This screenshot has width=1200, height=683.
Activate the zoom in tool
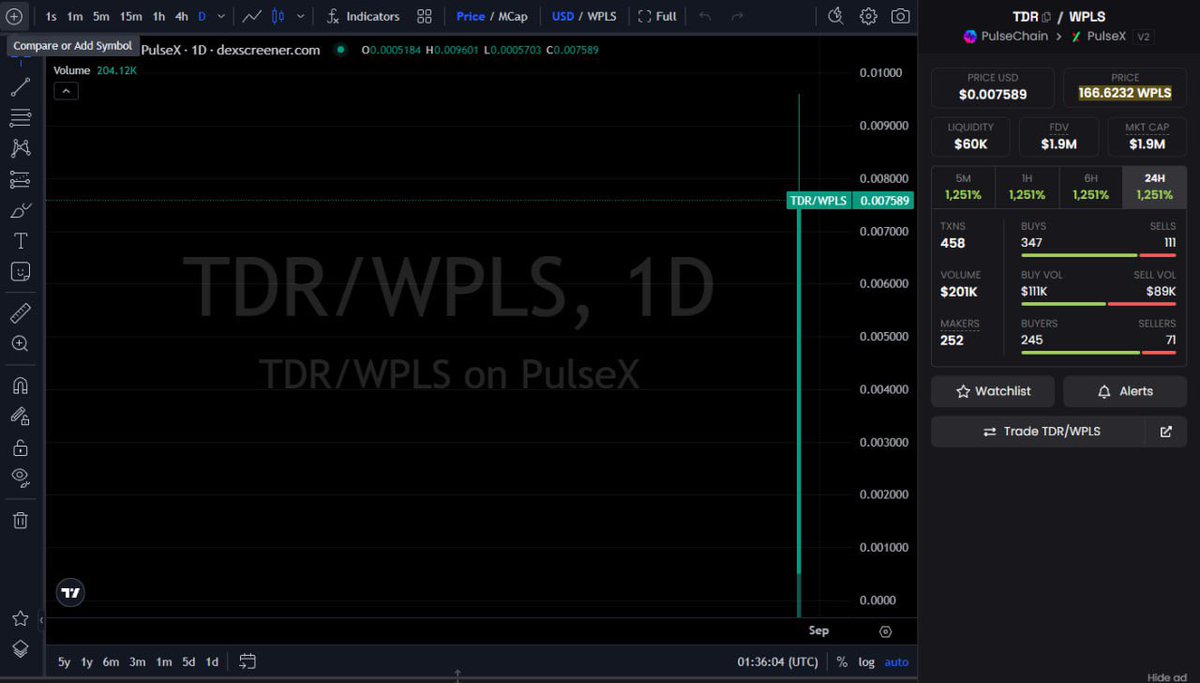[20, 343]
